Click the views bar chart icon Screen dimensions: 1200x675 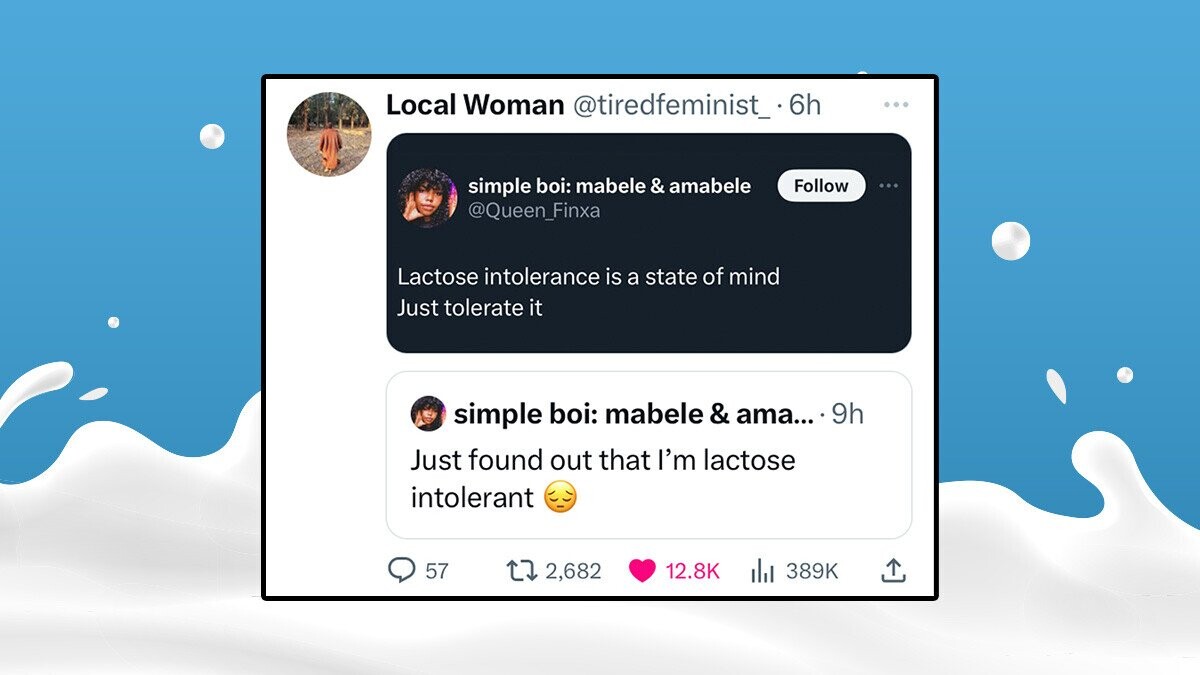tap(763, 570)
